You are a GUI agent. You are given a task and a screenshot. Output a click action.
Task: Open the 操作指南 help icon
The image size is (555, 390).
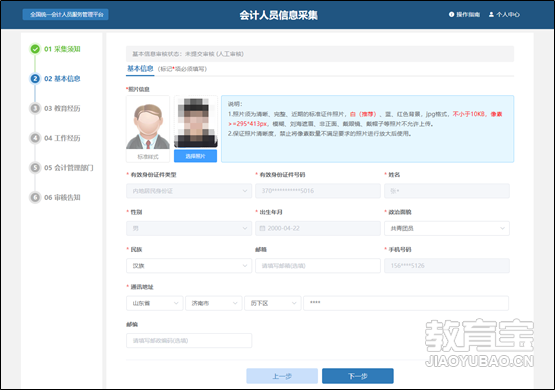(451, 15)
